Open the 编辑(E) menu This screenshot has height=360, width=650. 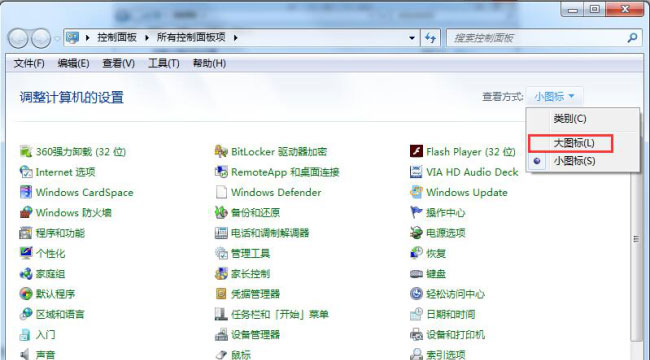(x=73, y=63)
